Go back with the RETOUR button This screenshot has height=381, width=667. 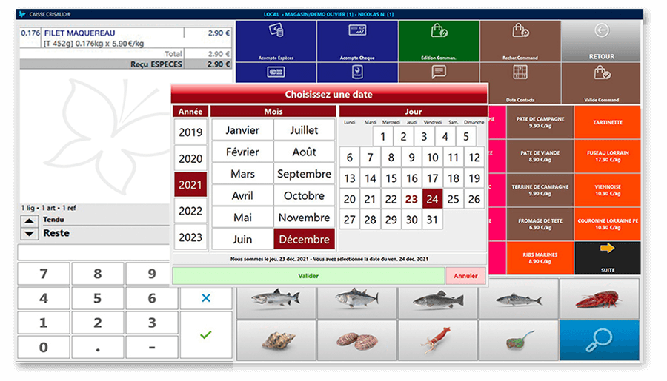point(601,41)
